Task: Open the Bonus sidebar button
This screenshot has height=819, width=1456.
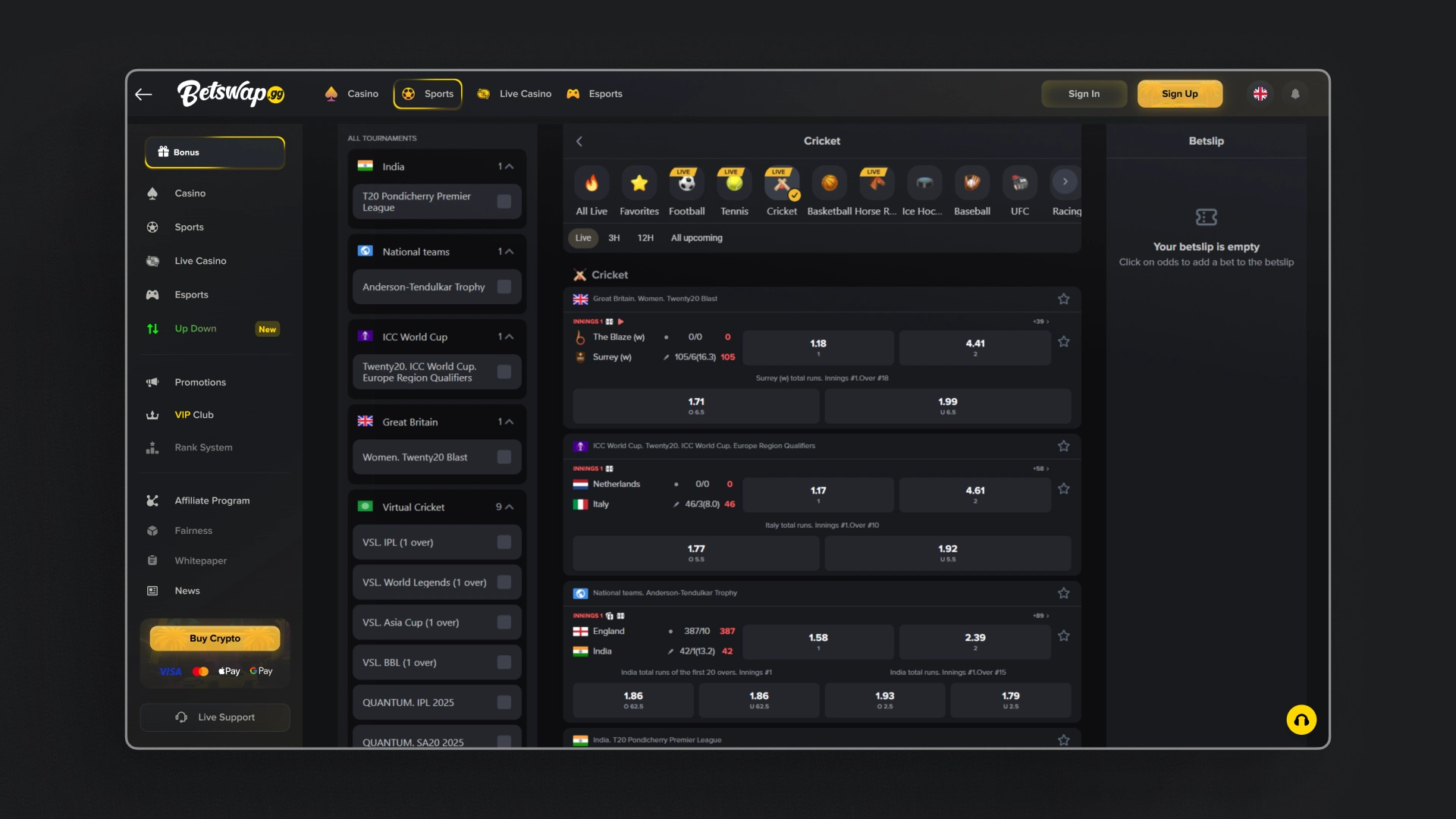Action: (215, 152)
